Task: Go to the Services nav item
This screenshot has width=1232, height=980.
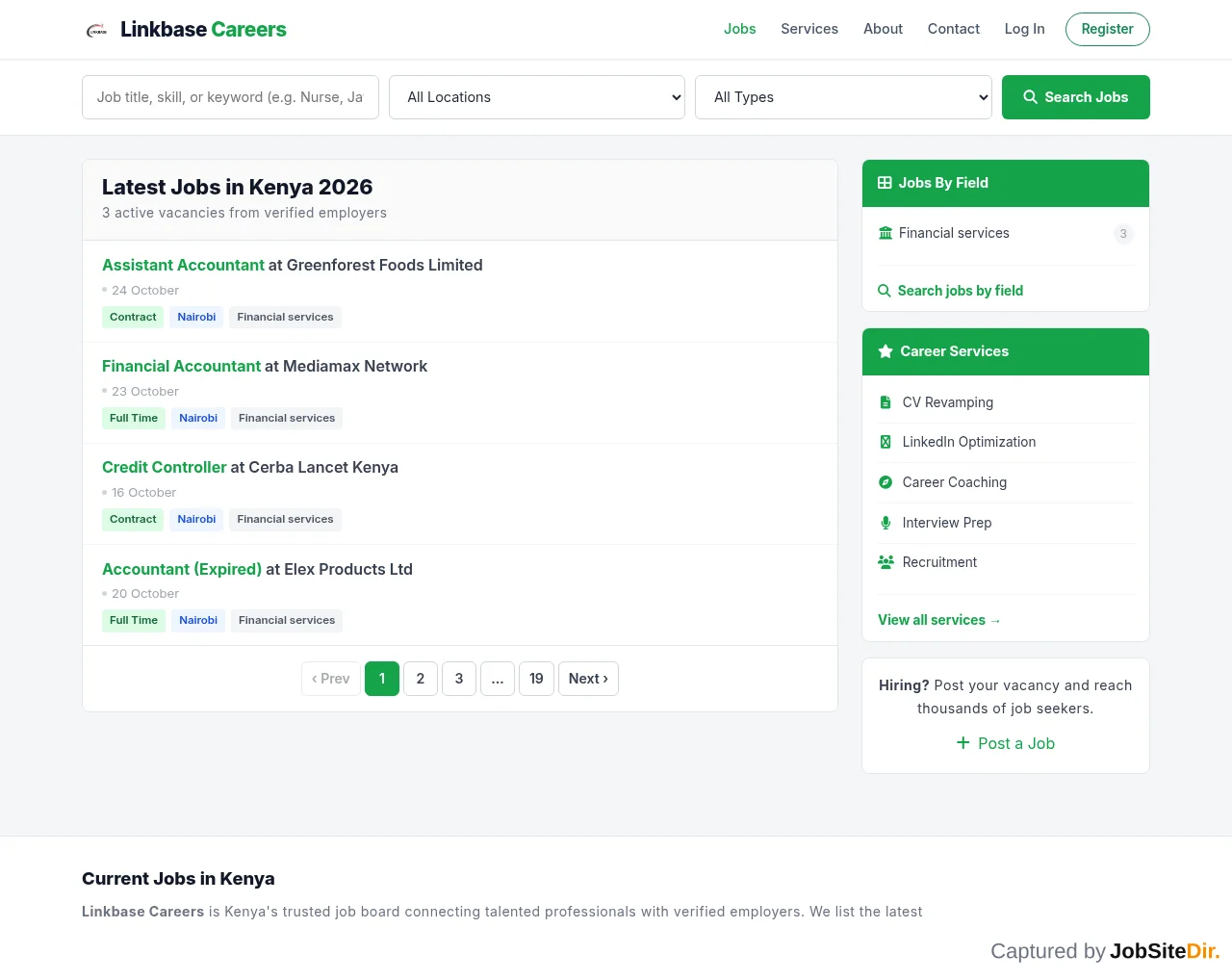Action: (809, 29)
